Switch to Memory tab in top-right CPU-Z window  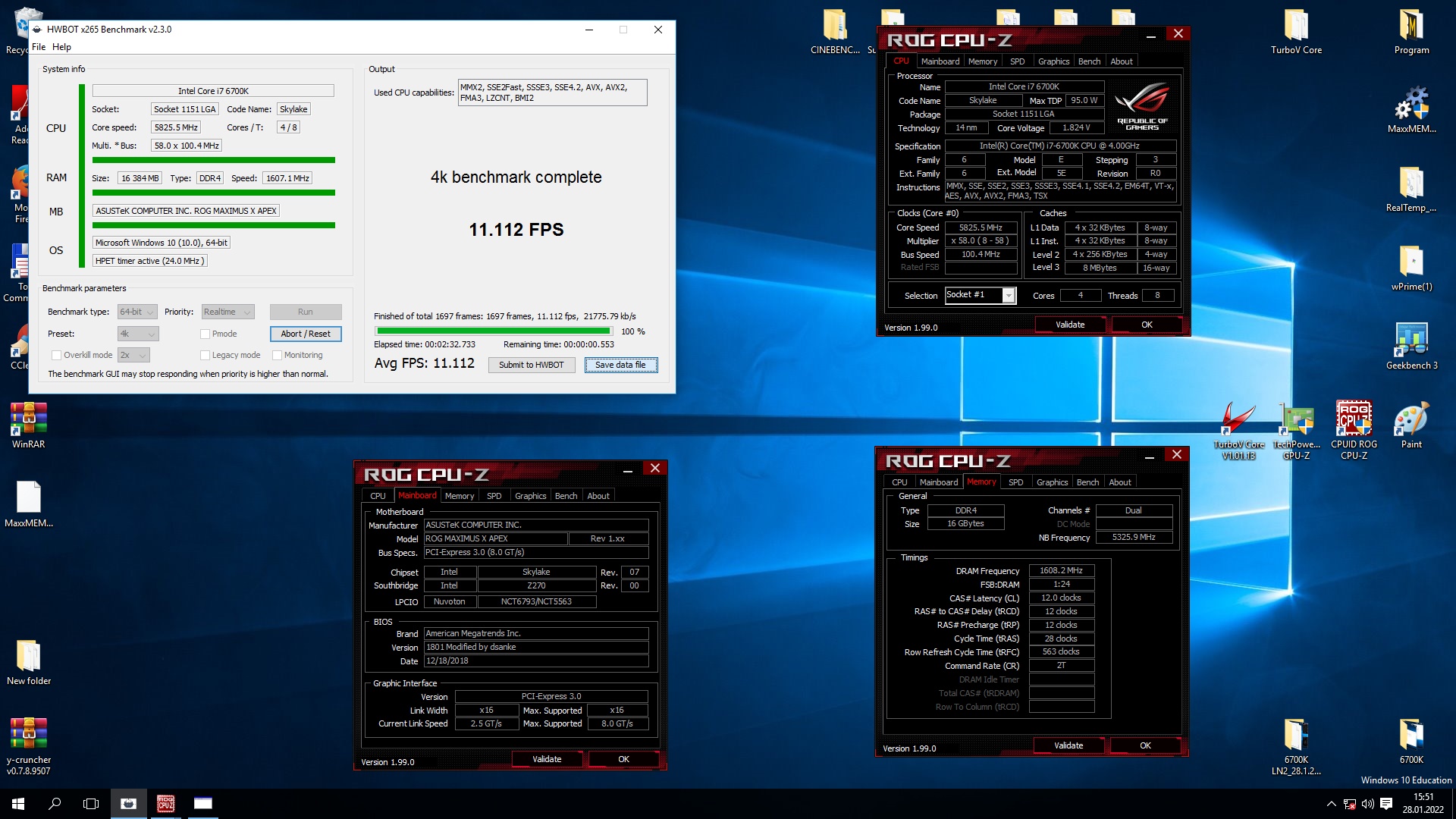tap(983, 61)
